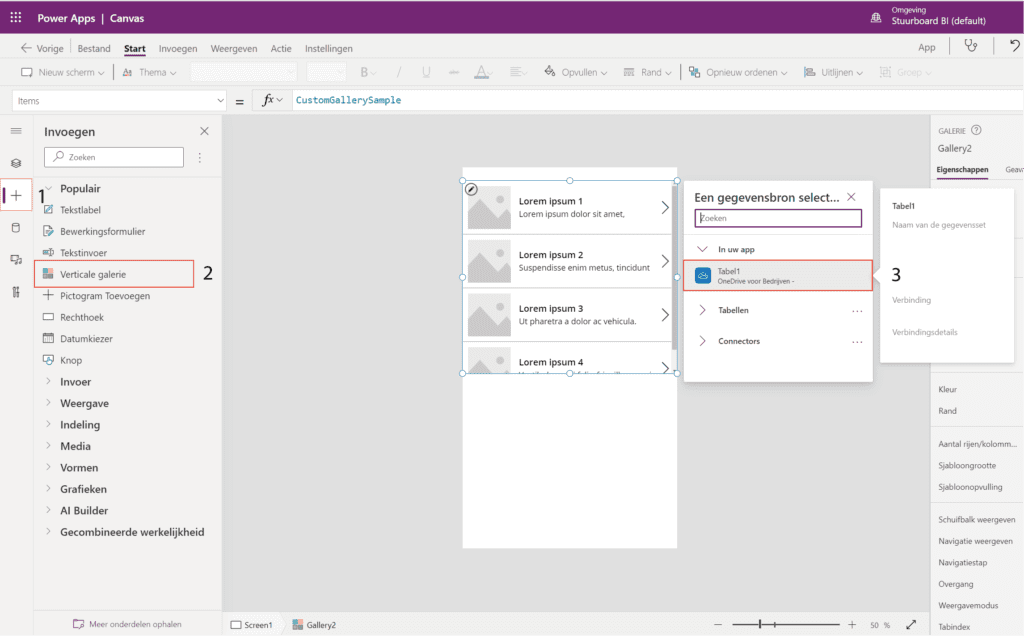Open the Data sources cylinder icon

tap(16, 227)
